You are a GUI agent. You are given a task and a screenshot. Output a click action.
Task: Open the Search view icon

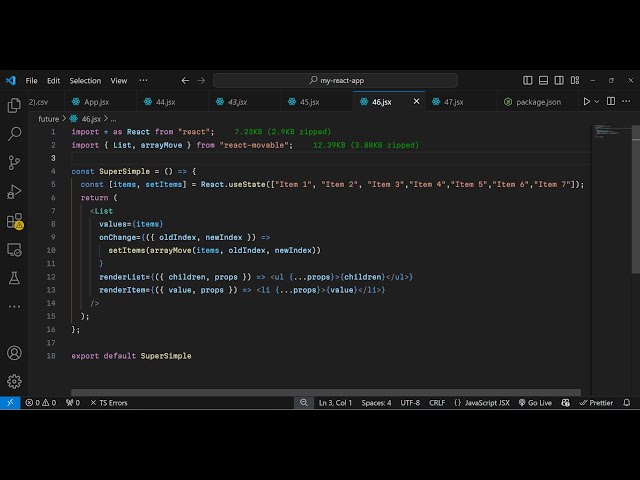[x=14, y=134]
